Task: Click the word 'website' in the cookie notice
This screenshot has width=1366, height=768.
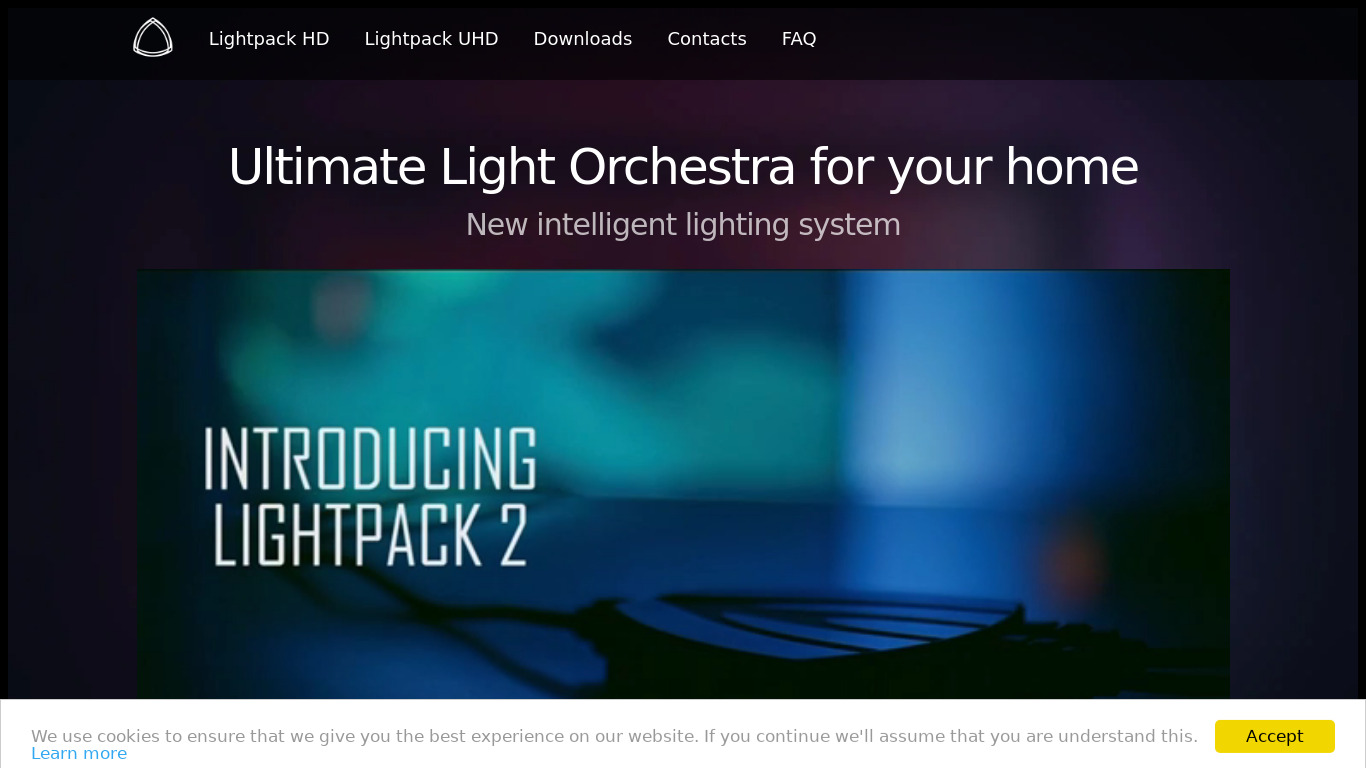Action: pos(657,736)
